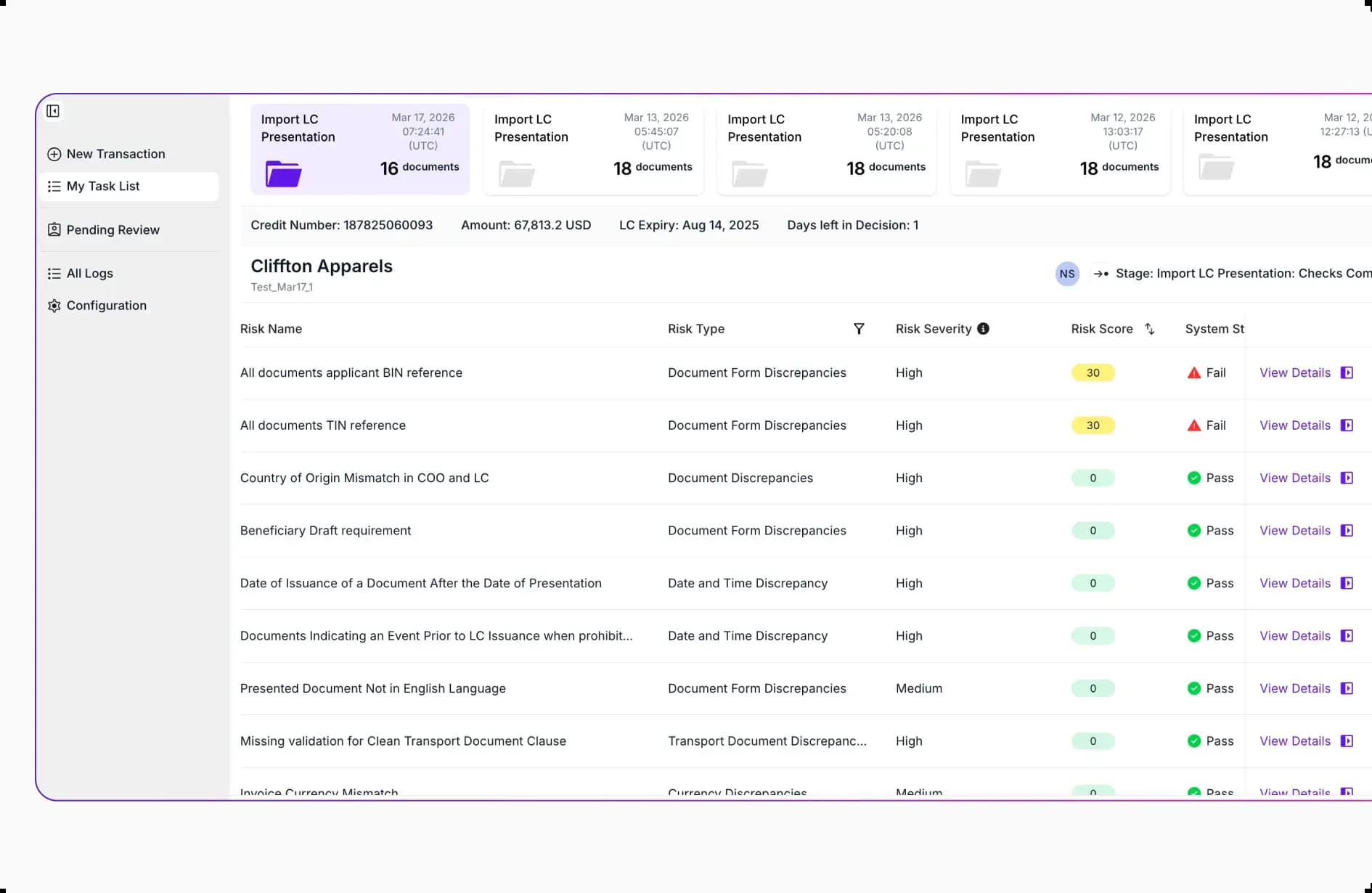The height and width of the screenshot is (893, 1372).
Task: Open All Logs section
Action: point(89,274)
